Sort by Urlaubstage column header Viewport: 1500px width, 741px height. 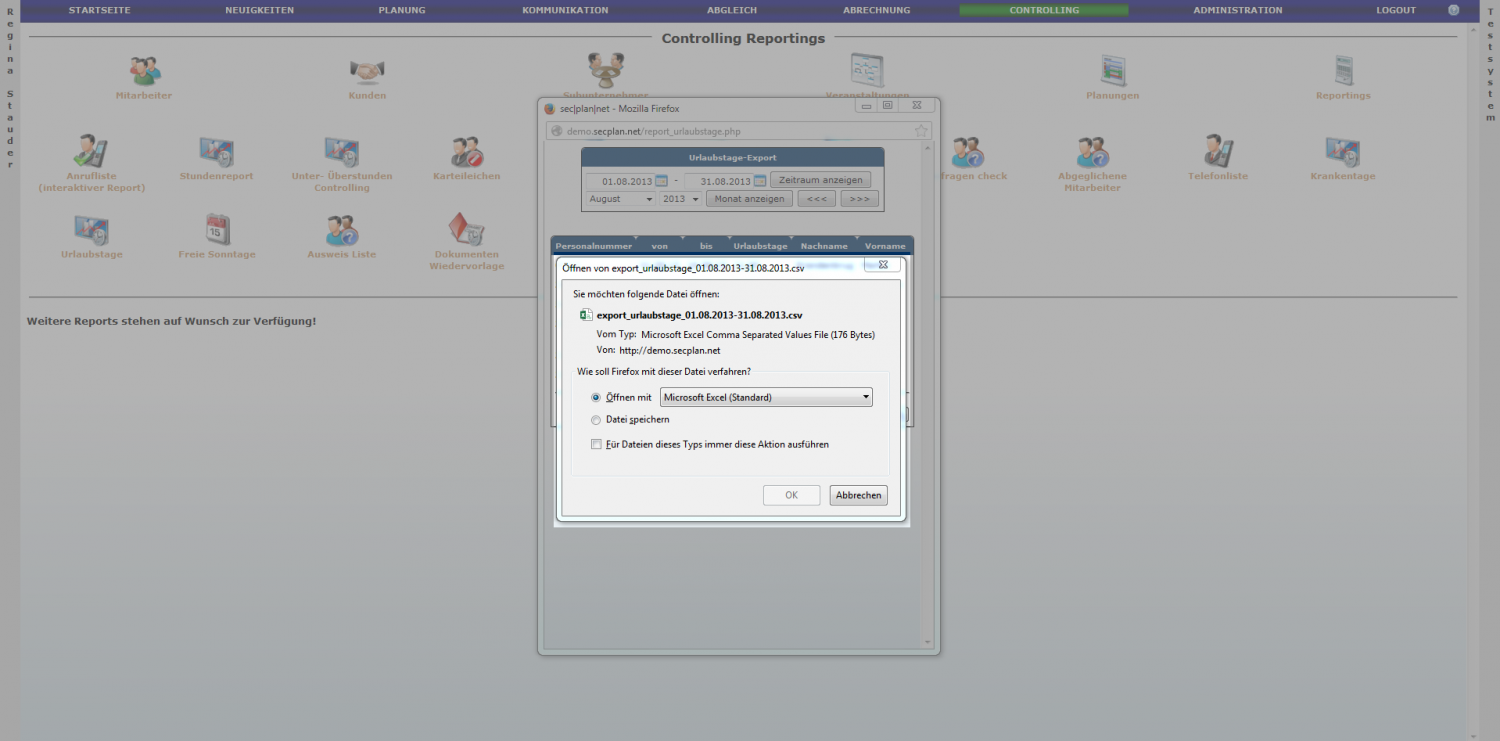(760, 246)
